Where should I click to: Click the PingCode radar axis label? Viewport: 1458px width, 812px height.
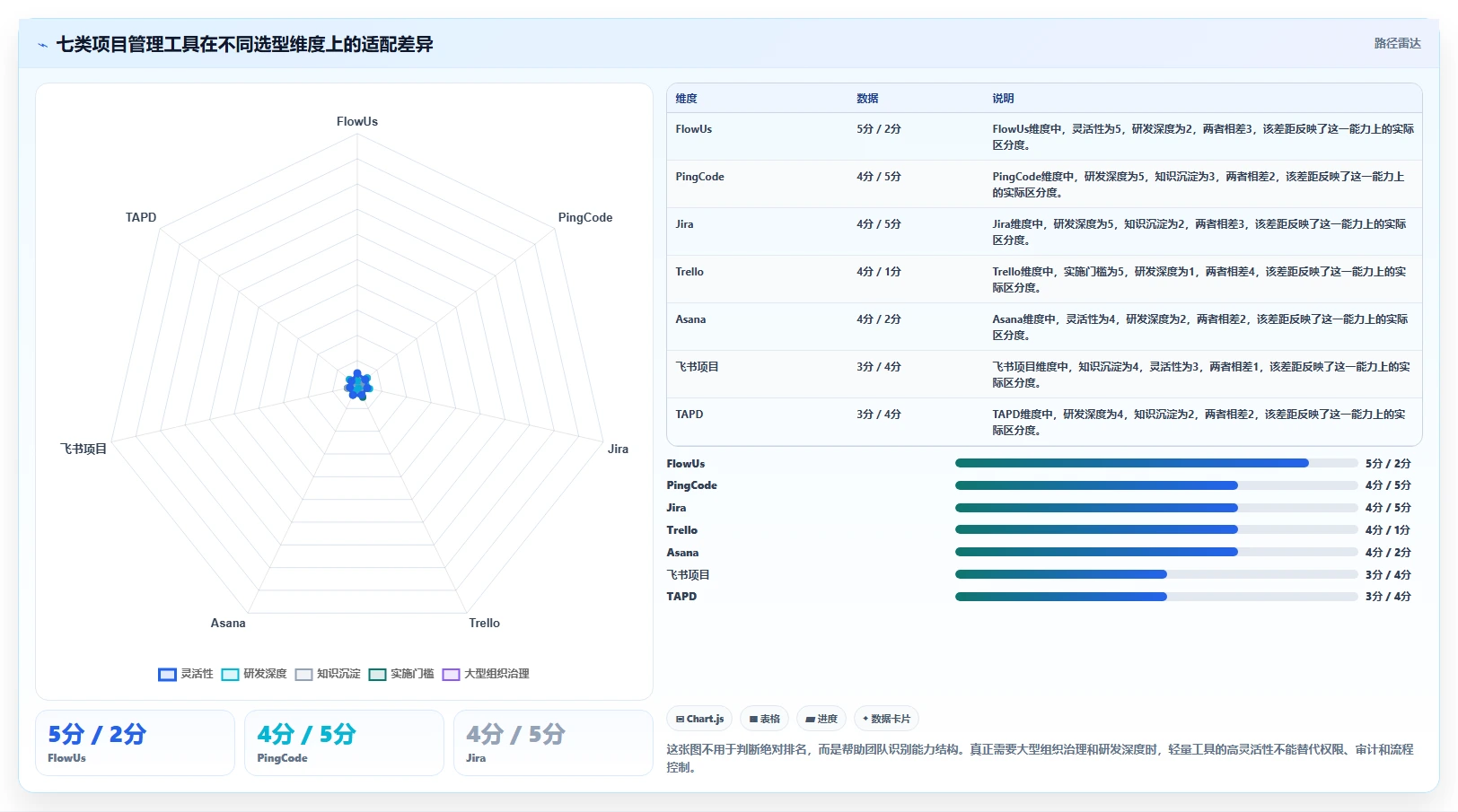tap(585, 217)
